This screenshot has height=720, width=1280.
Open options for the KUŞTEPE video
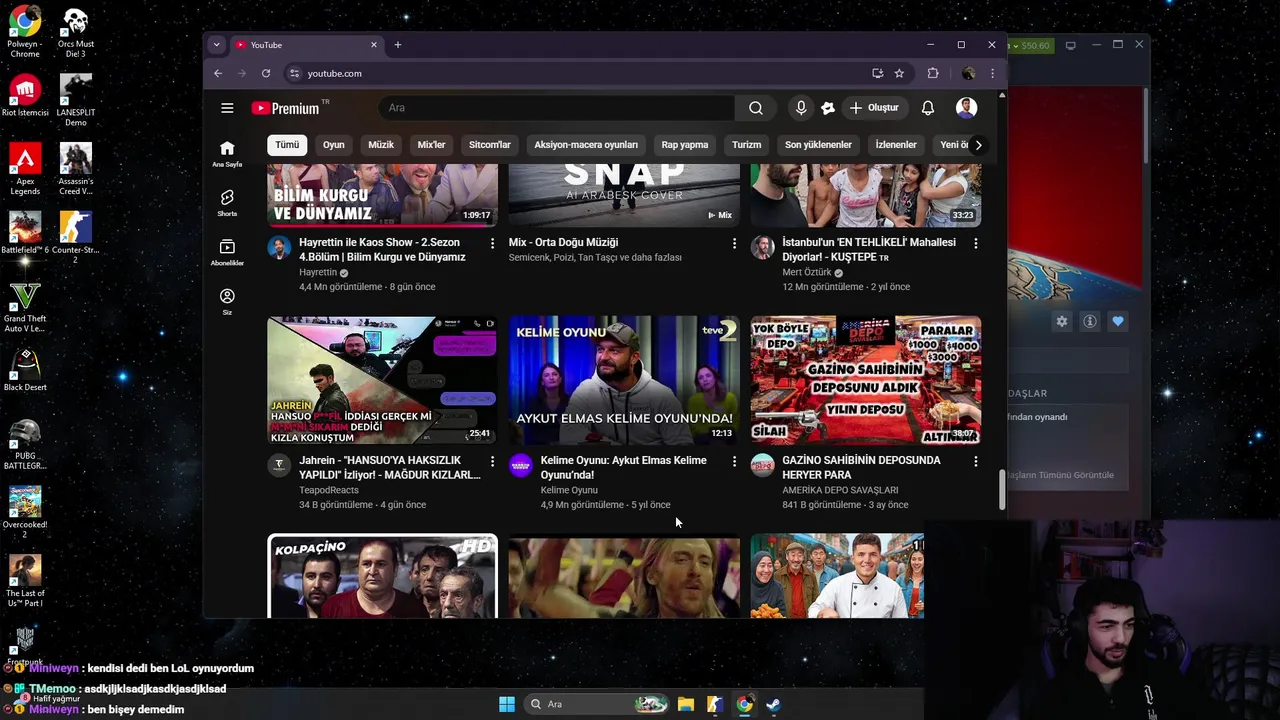pyautogui.click(x=976, y=243)
